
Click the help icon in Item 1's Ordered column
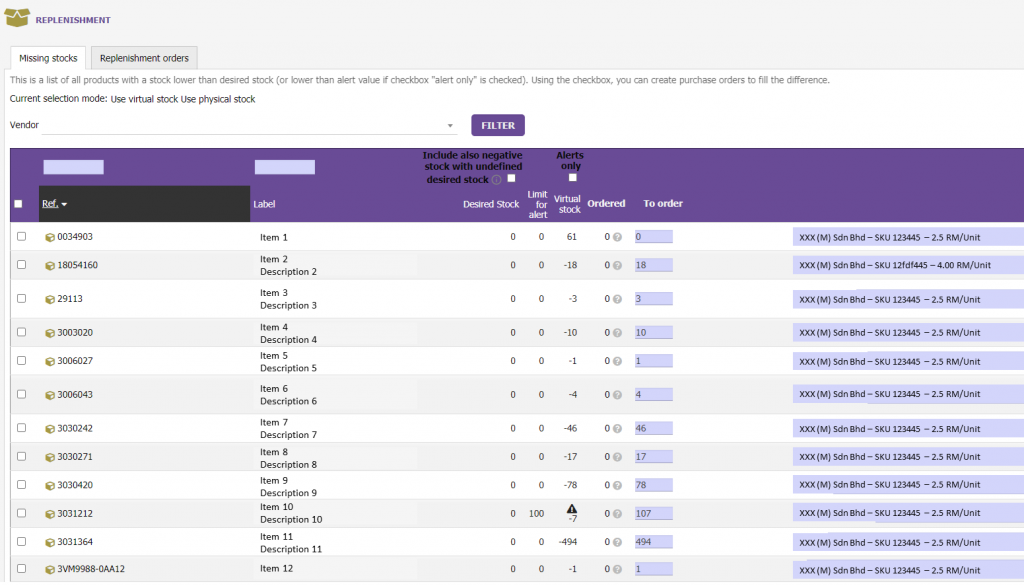[618, 237]
